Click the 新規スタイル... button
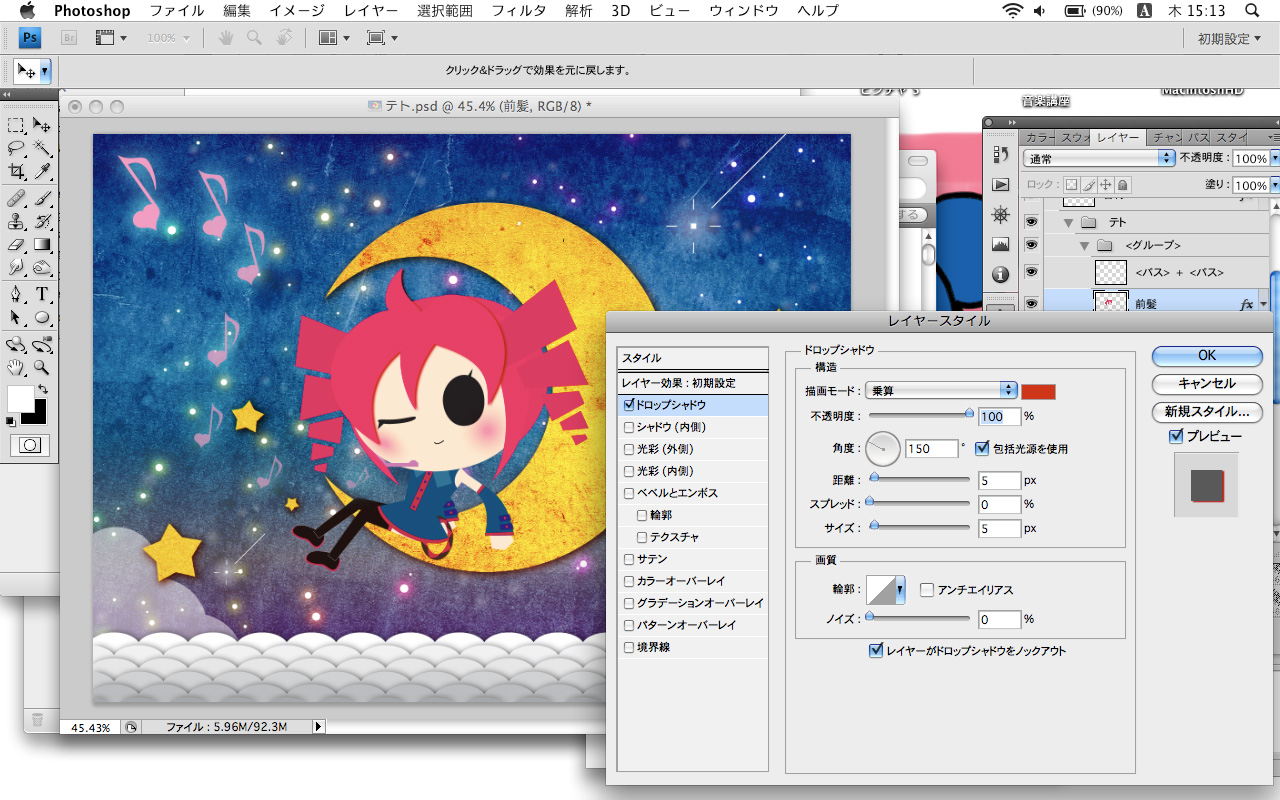 pos(1207,411)
